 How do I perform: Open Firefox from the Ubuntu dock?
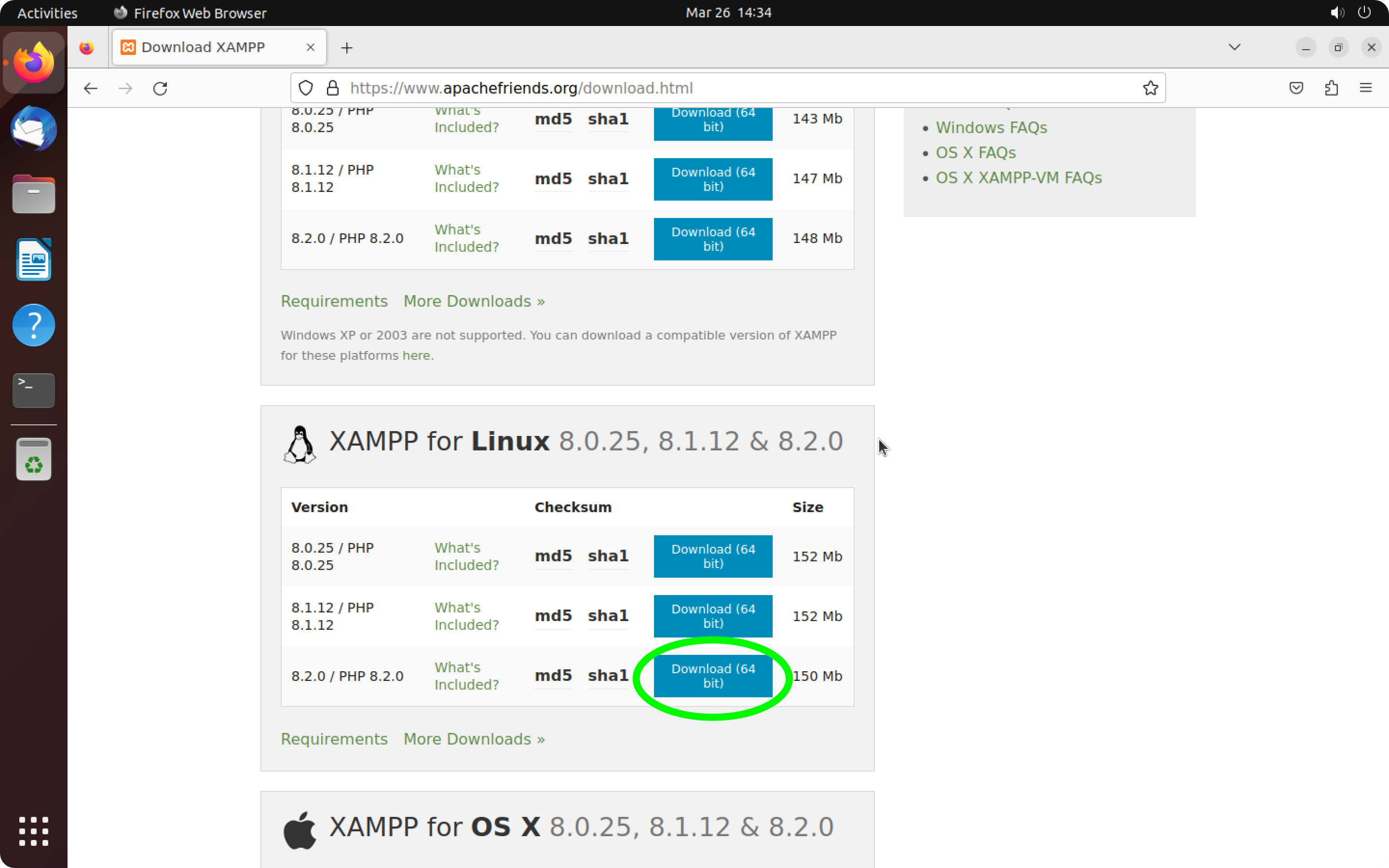[33, 63]
